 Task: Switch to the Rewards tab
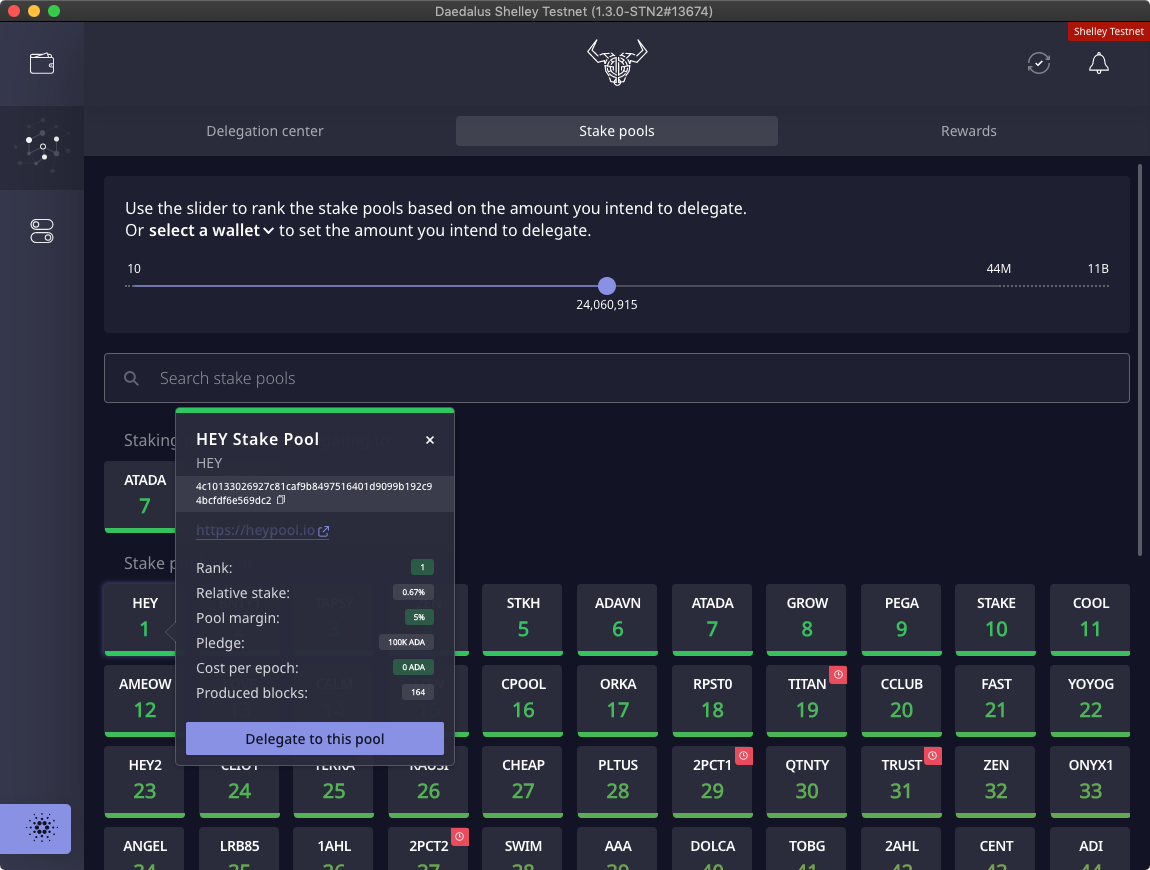click(x=968, y=131)
